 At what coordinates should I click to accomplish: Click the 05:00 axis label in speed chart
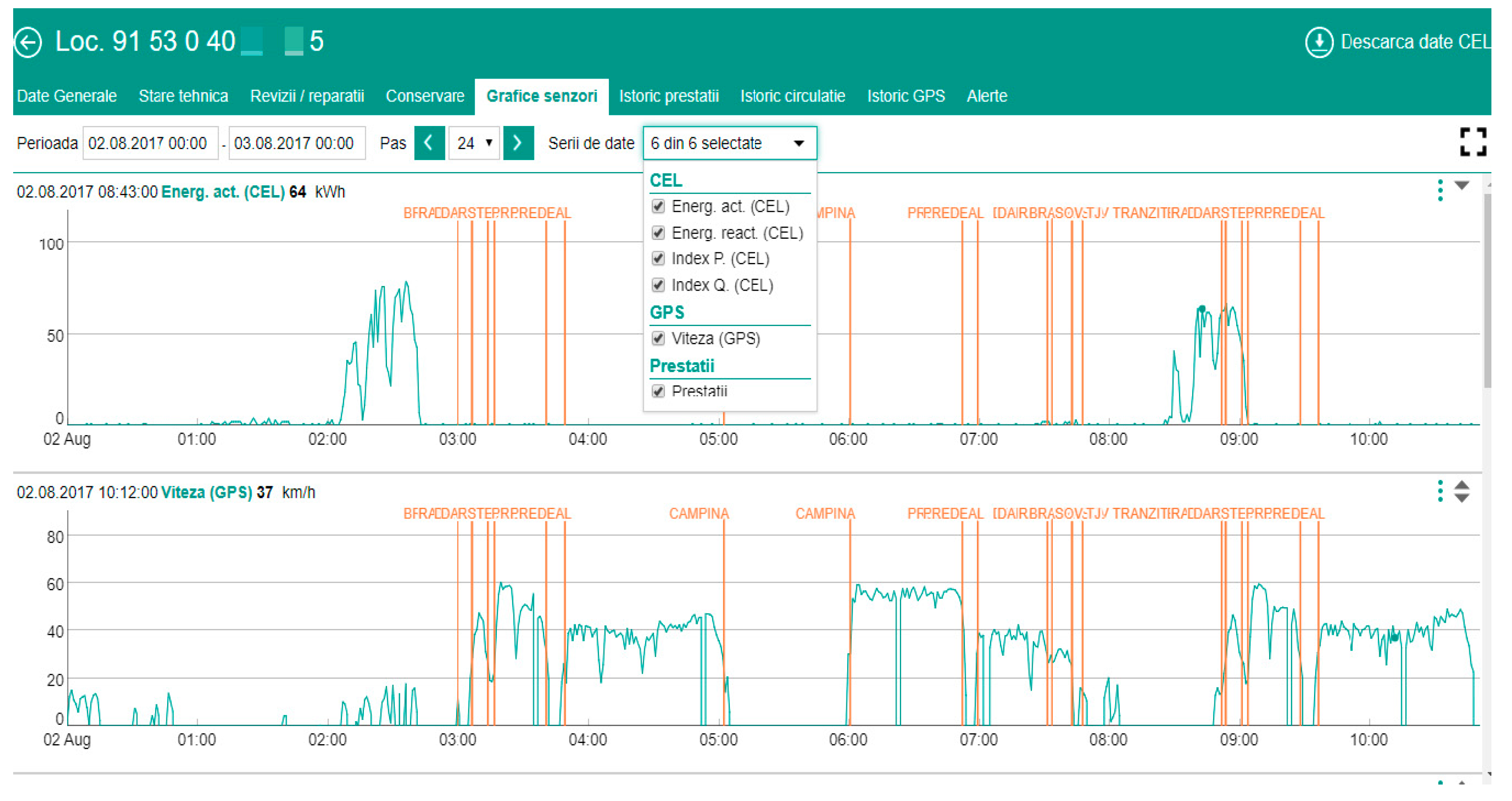[x=718, y=739]
